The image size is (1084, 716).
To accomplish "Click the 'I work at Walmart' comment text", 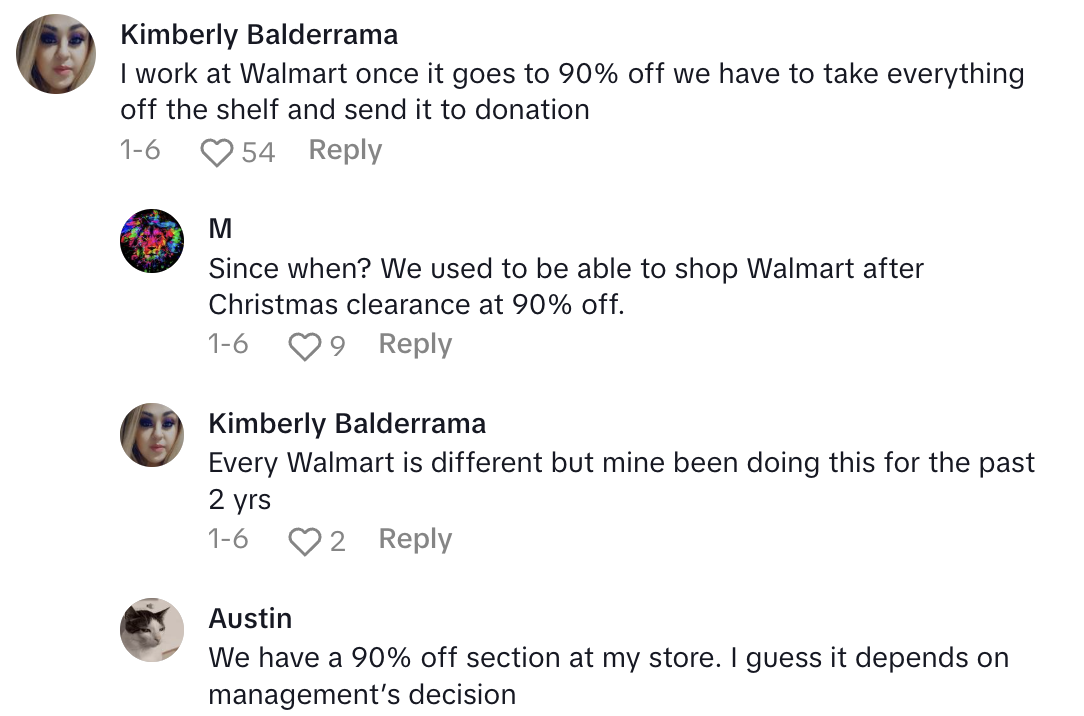I will 572,91.
